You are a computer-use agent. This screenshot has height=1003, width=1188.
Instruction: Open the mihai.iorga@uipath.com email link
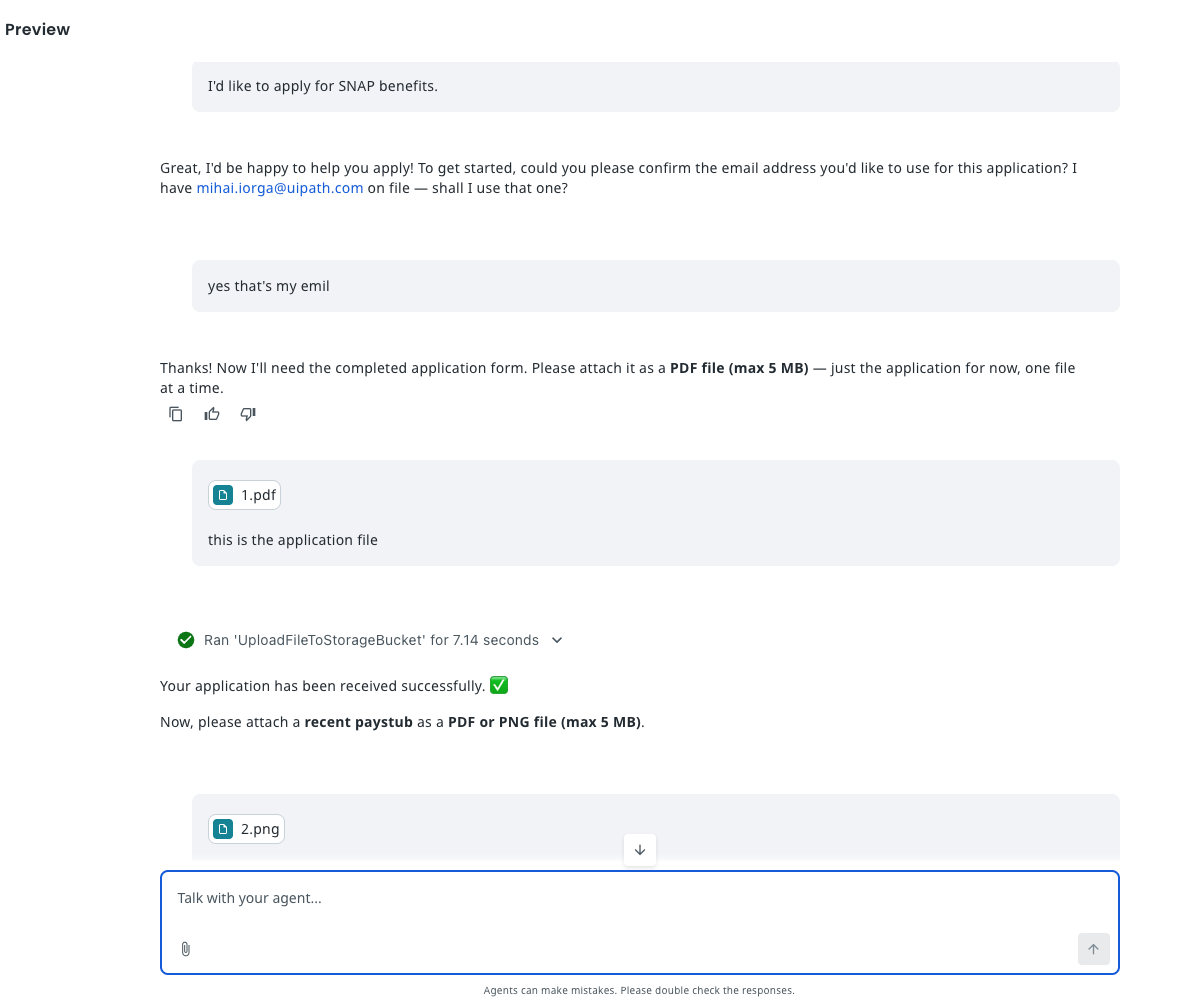(x=280, y=188)
